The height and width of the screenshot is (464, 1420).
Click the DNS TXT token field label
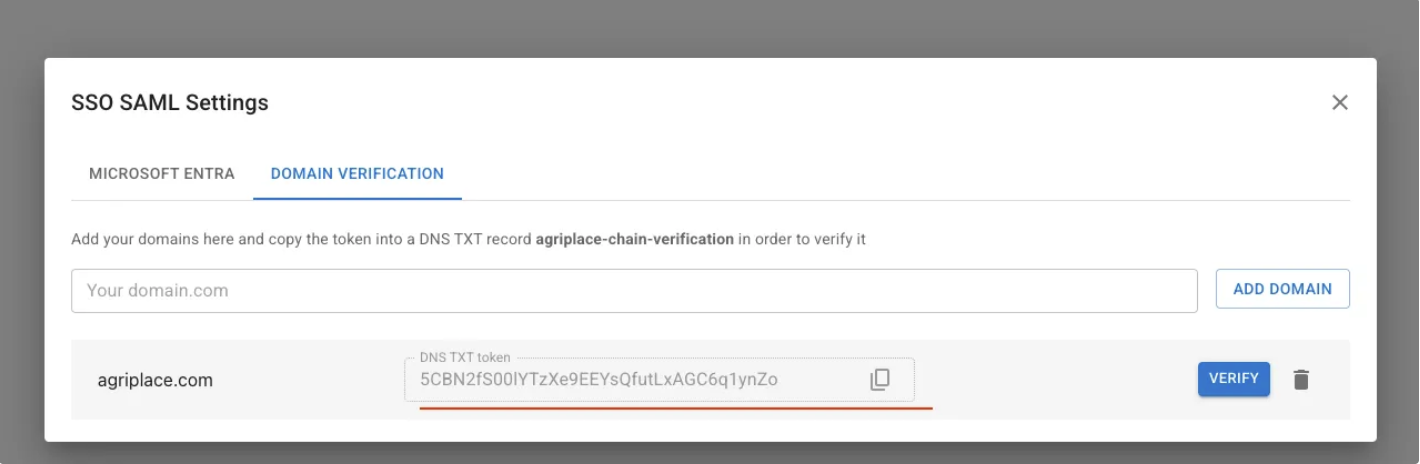coord(465,357)
